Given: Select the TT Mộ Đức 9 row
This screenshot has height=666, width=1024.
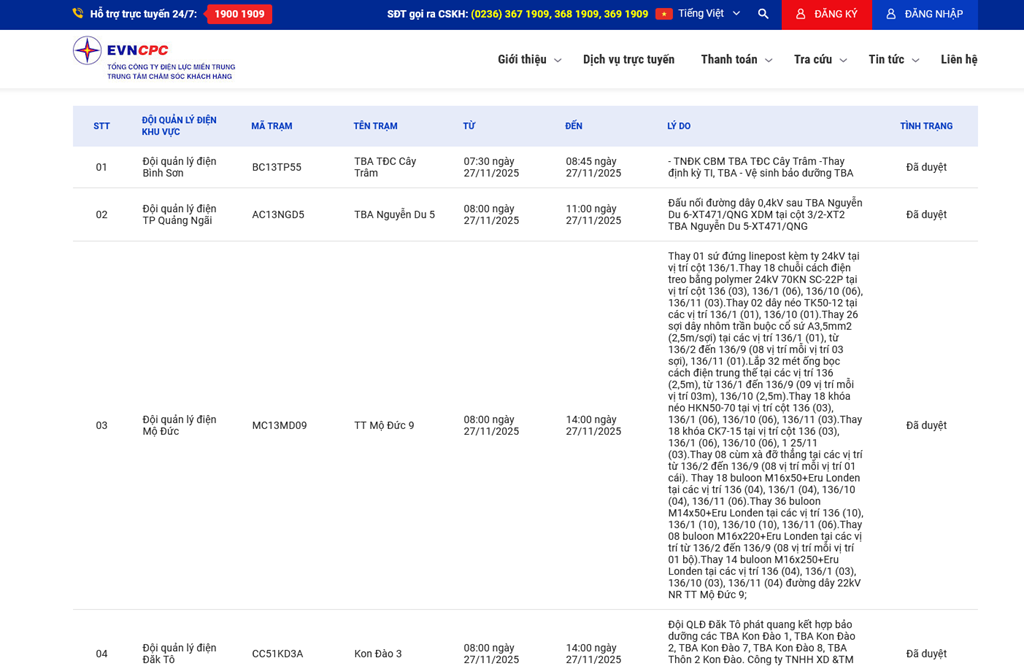Looking at the screenshot, I should tap(384, 425).
